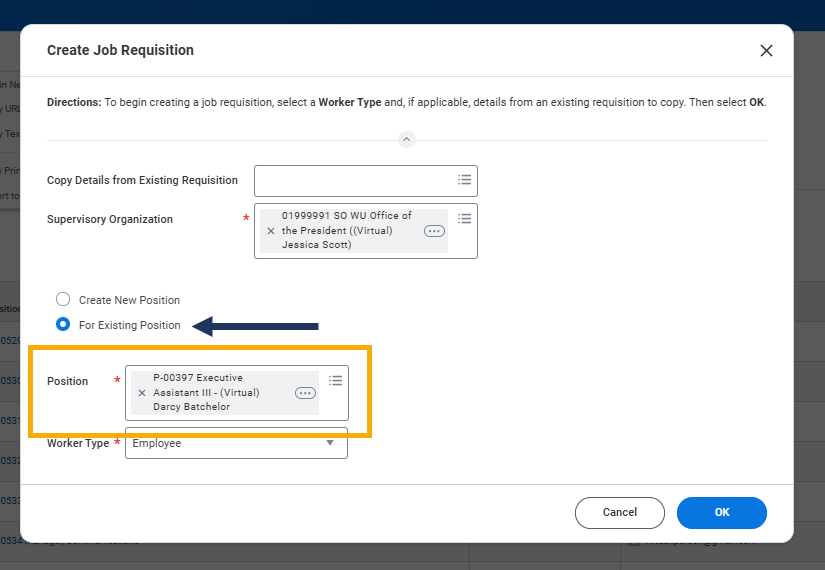Remove the selected Supervisory Organization with its X icon

pyautogui.click(x=271, y=231)
